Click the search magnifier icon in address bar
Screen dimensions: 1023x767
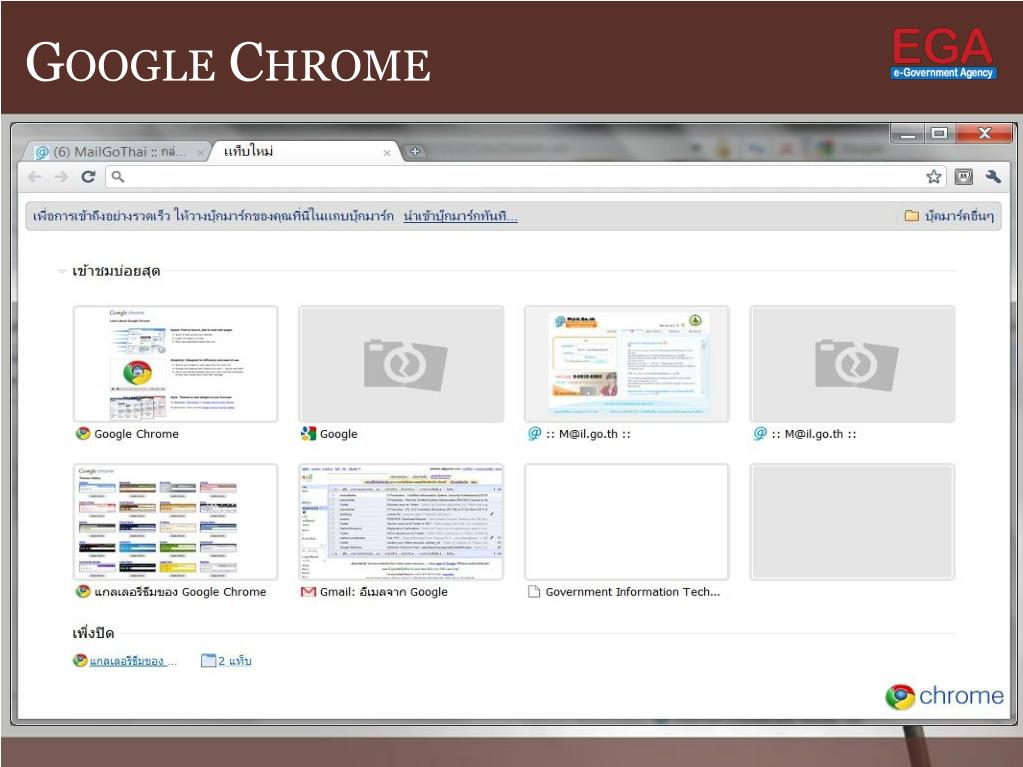click(x=117, y=176)
